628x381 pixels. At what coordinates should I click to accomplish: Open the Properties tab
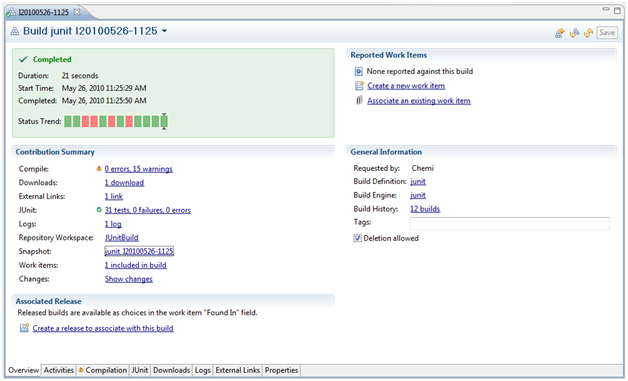click(281, 370)
